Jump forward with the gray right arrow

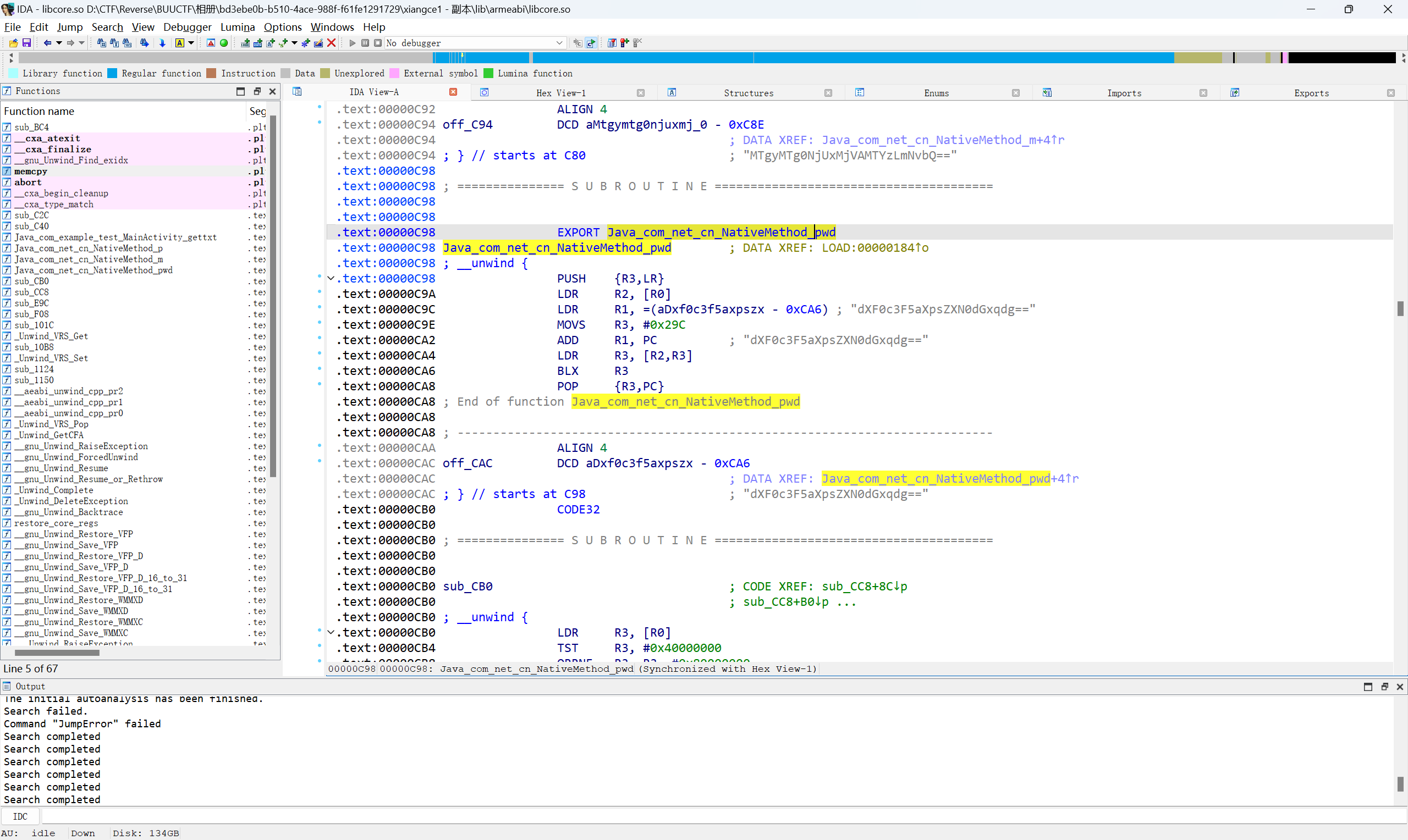point(70,43)
